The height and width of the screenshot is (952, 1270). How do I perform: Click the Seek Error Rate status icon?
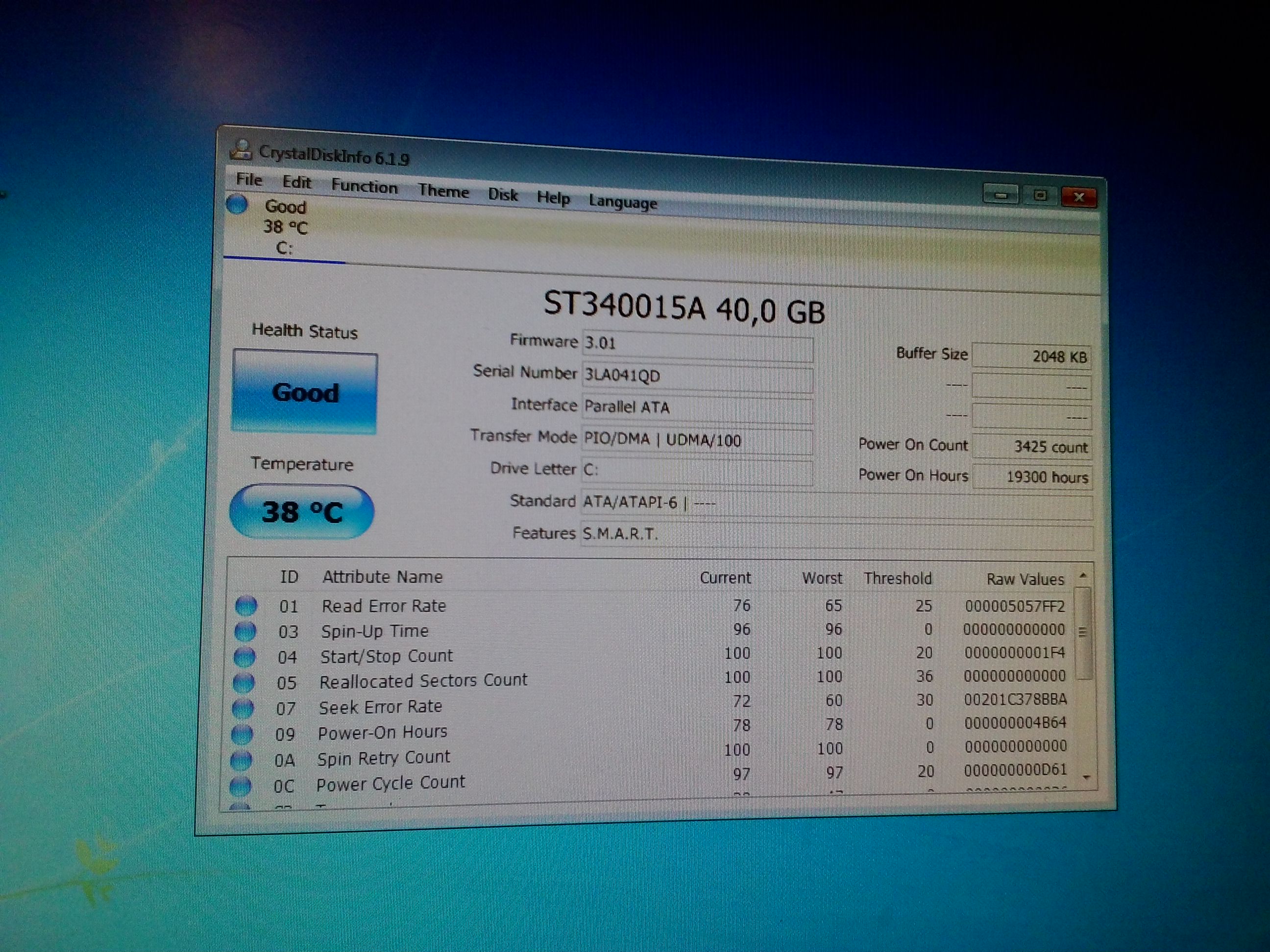[x=242, y=708]
